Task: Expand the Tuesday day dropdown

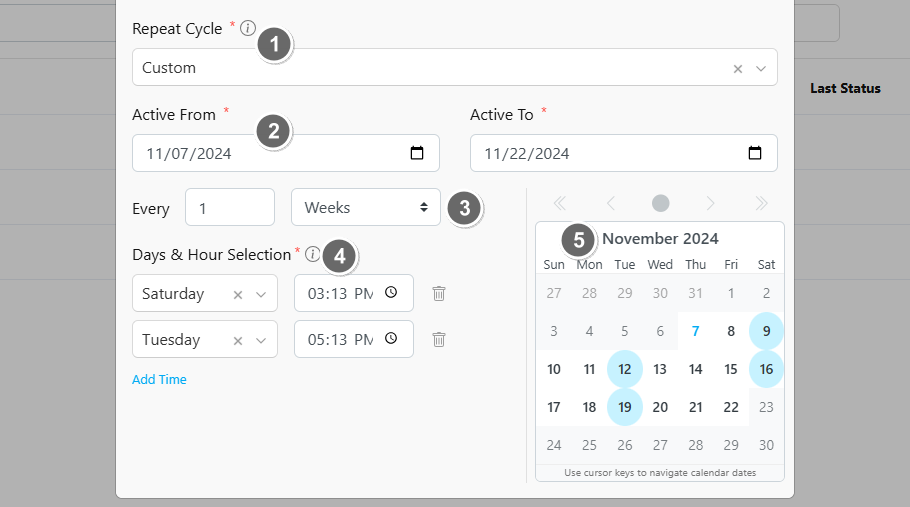Action: (261, 341)
